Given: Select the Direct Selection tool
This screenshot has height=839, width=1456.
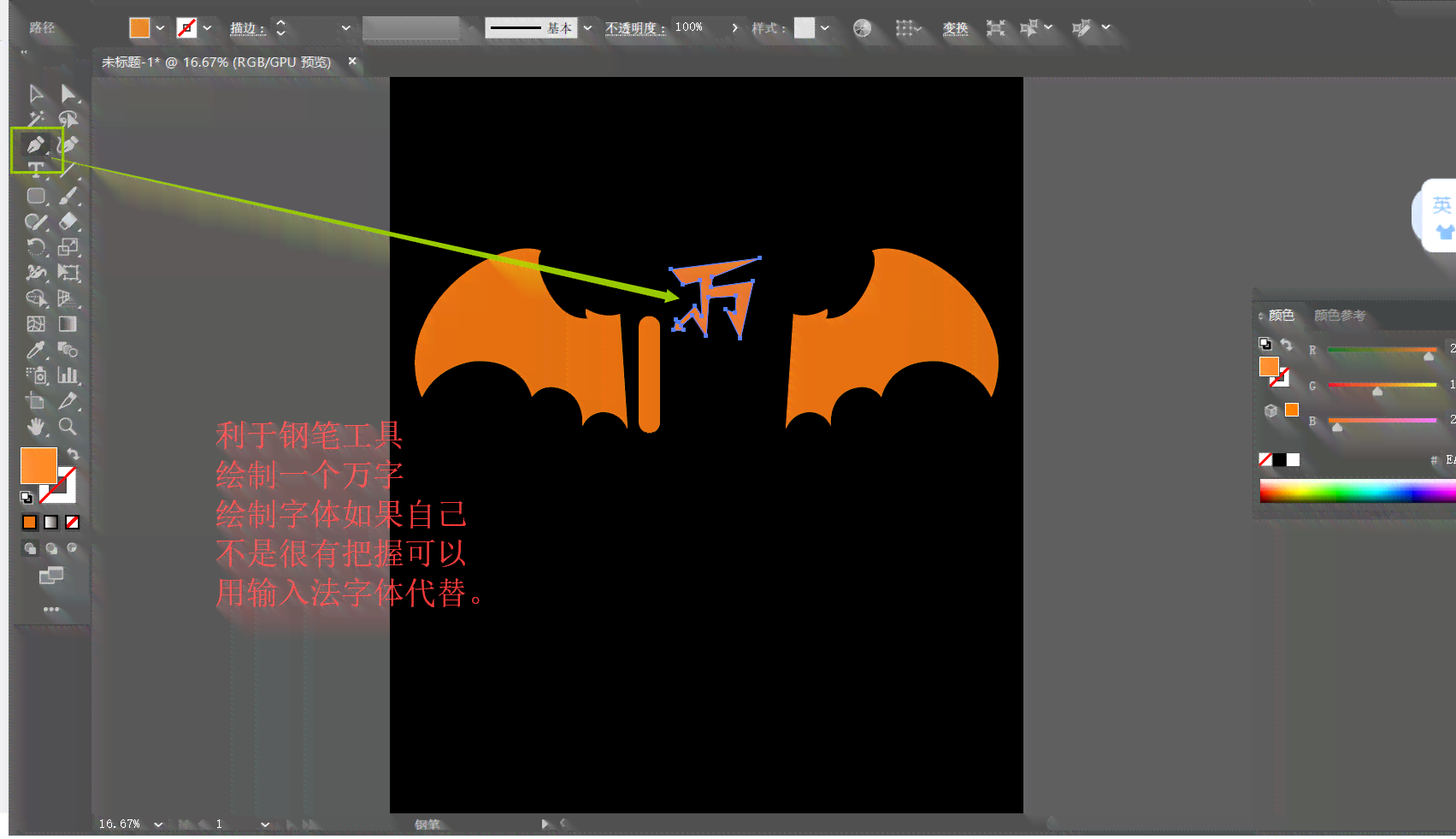Looking at the screenshot, I should point(68,93).
